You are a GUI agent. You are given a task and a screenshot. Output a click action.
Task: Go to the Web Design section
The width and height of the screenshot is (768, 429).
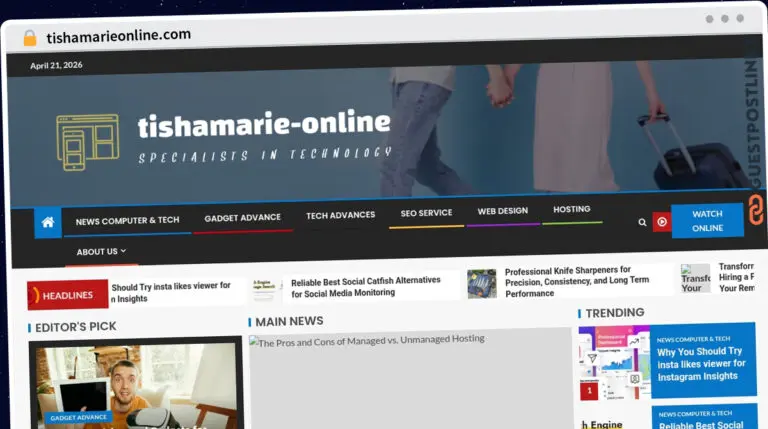(503, 211)
